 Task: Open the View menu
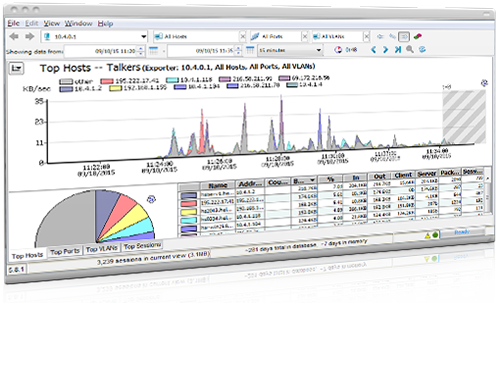tap(52, 23)
